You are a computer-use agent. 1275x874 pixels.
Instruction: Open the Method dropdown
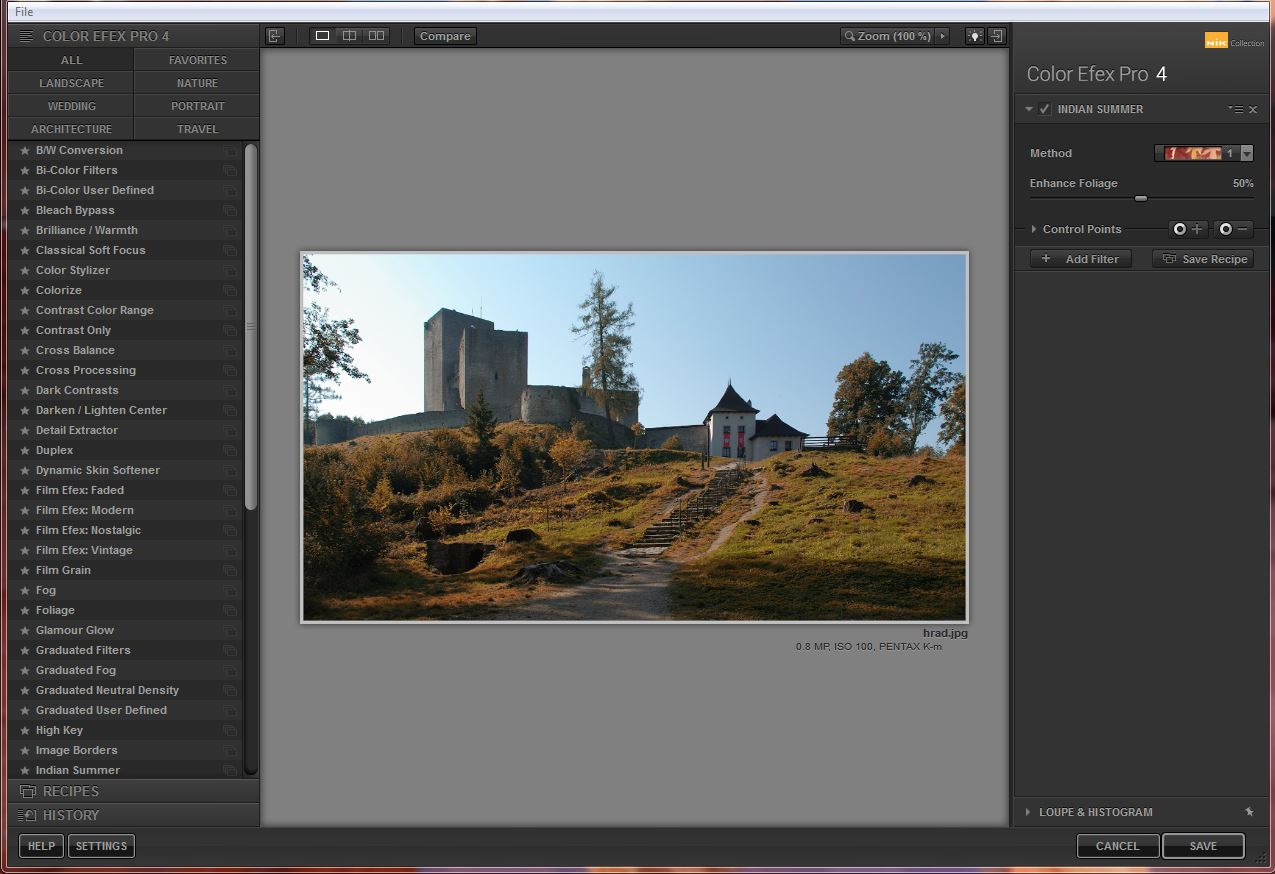coord(1246,154)
